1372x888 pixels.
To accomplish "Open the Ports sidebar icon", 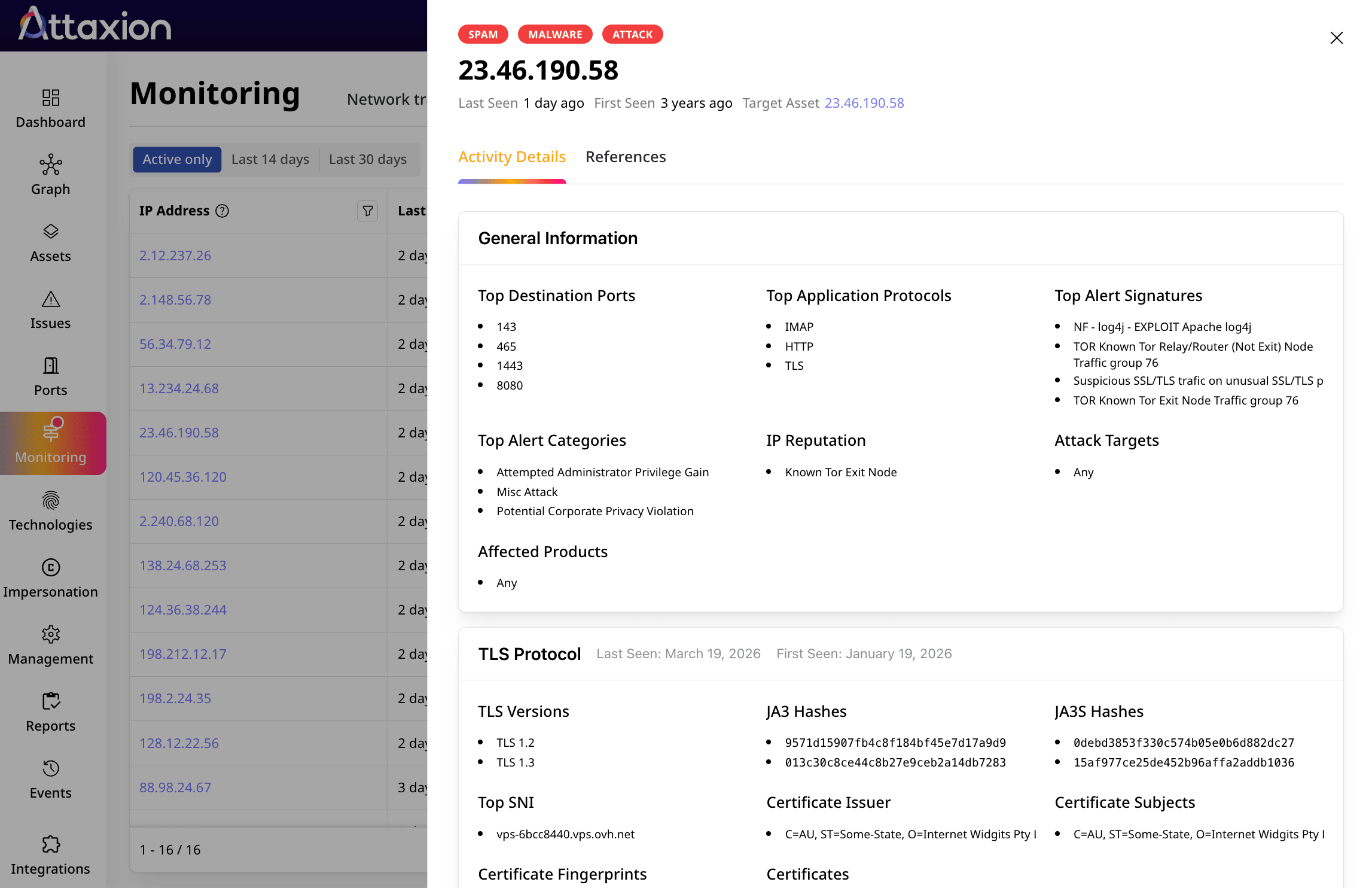I will pyautogui.click(x=51, y=366).
